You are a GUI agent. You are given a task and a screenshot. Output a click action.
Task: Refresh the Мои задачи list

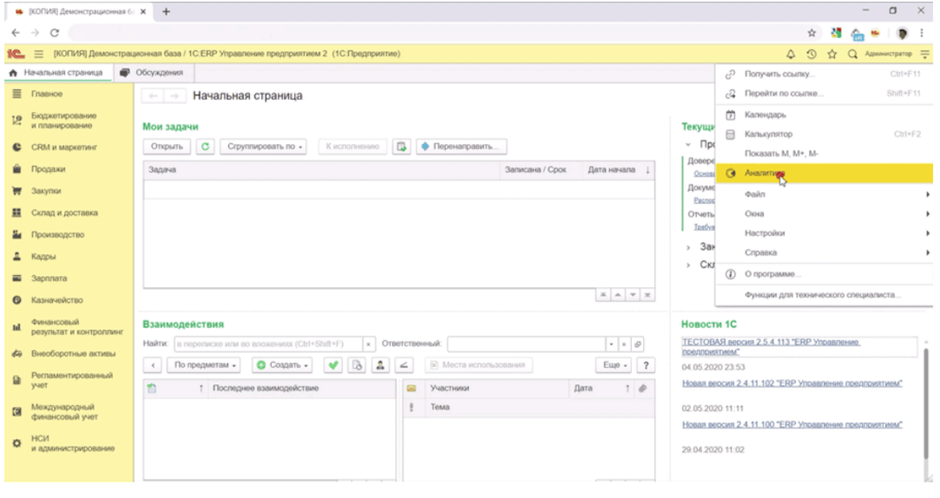click(205, 146)
